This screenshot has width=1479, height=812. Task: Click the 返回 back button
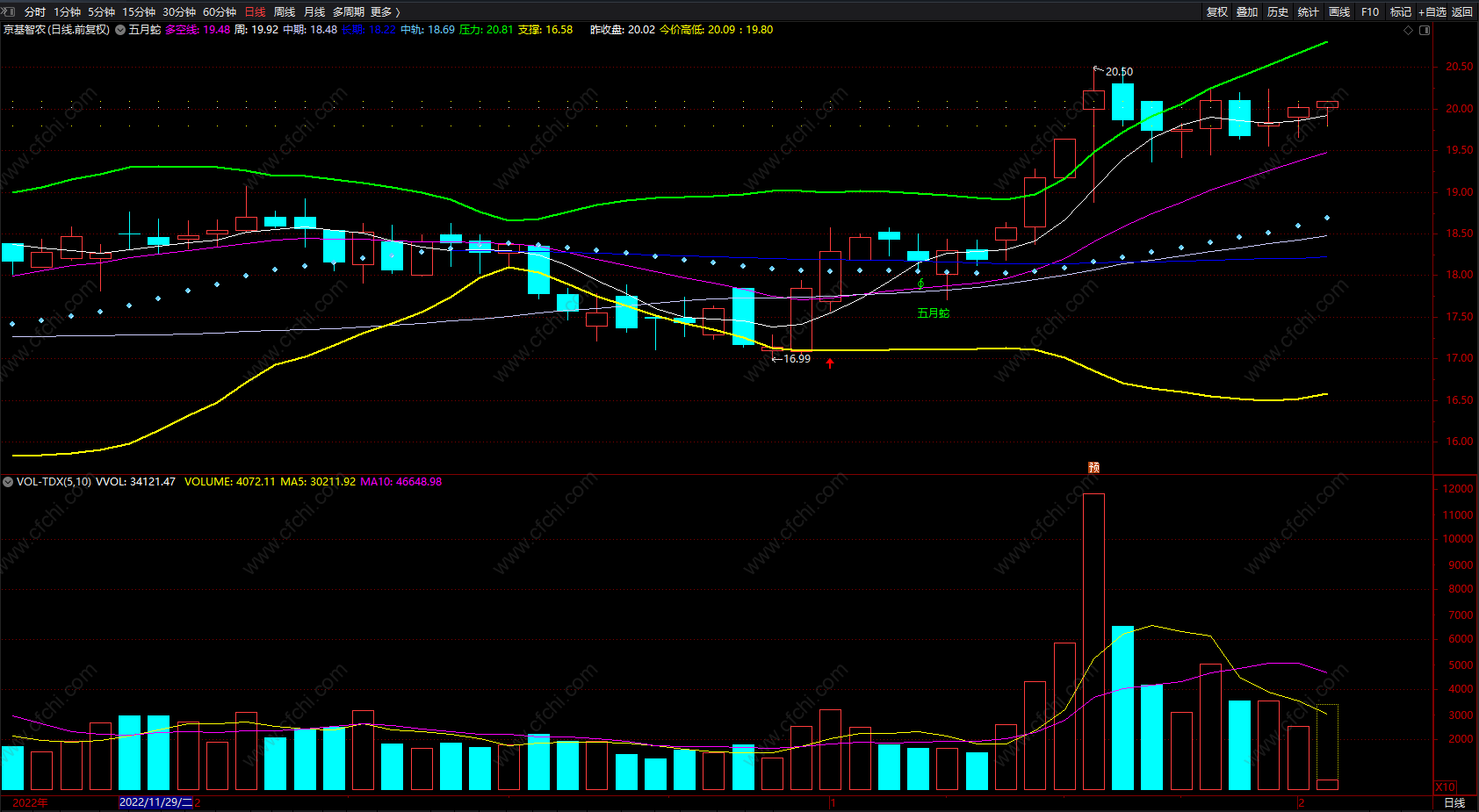coord(1462,11)
